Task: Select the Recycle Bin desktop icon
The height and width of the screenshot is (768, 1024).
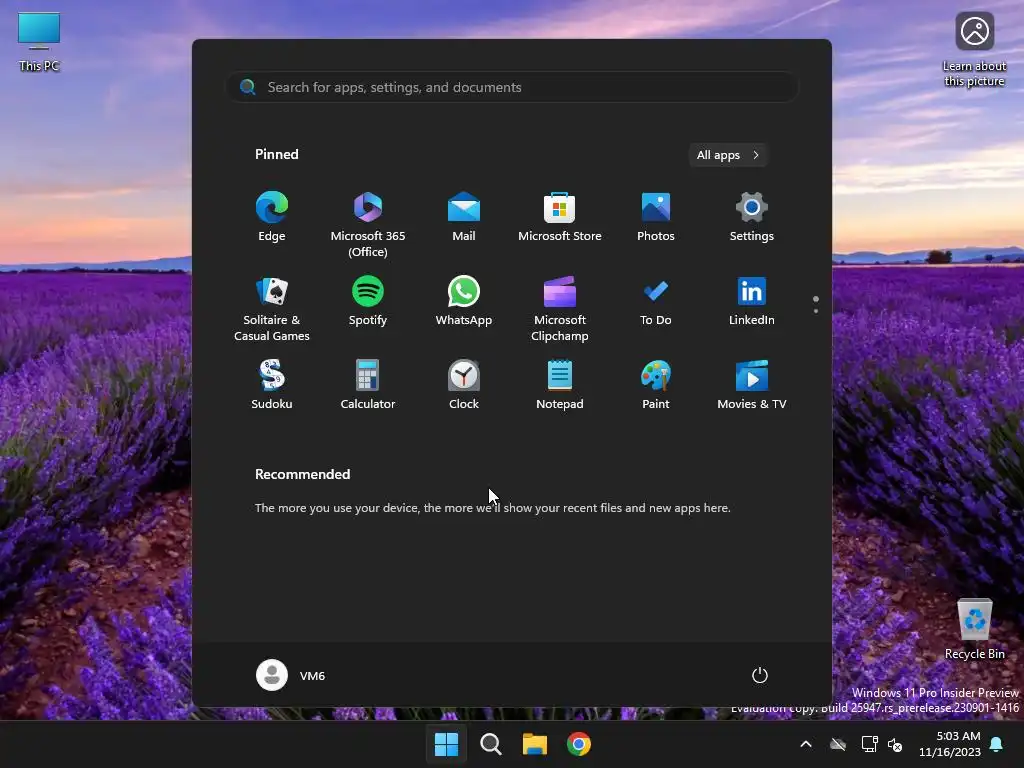Action: tap(974, 629)
